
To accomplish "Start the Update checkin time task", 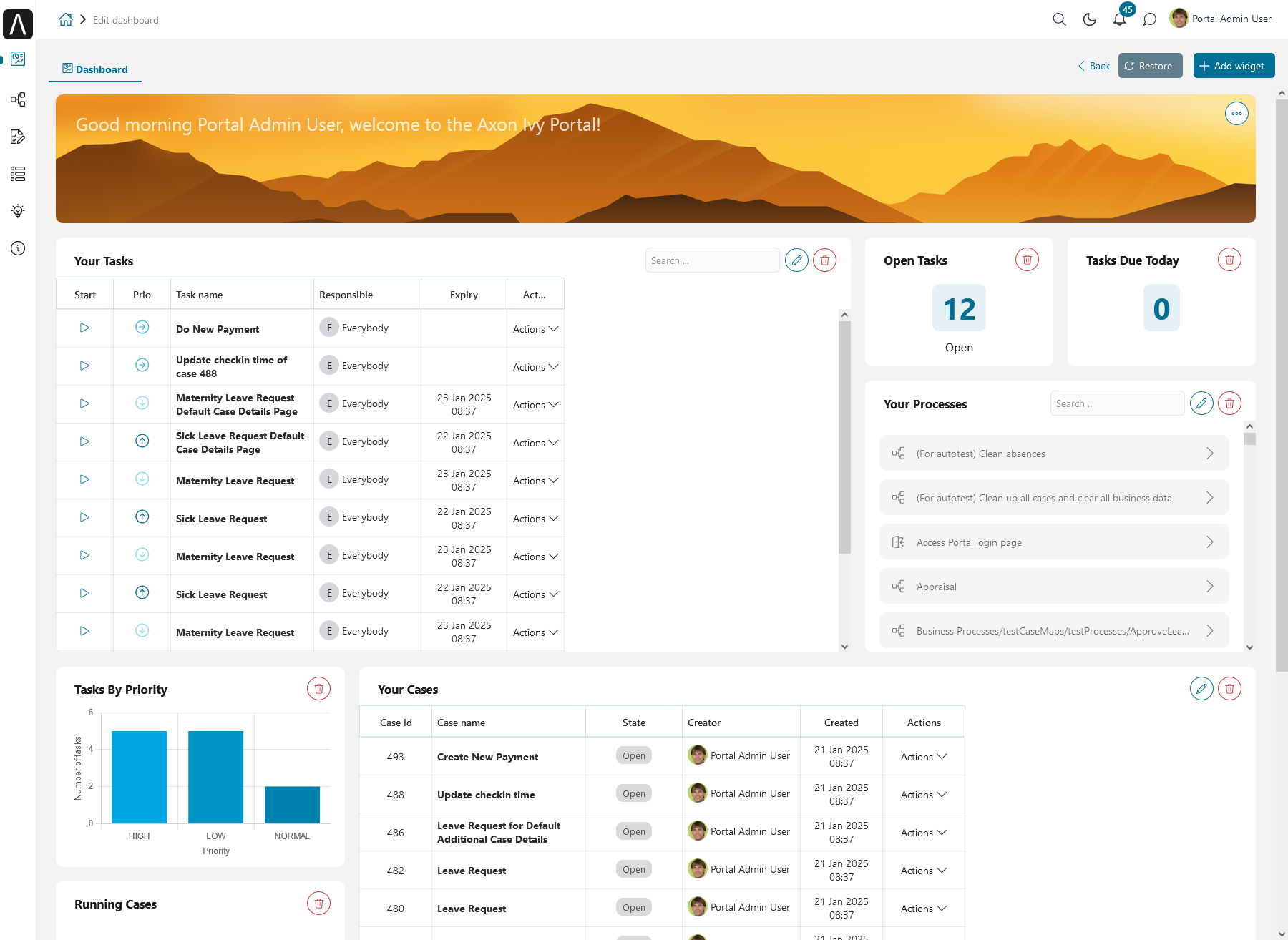I will [84, 366].
